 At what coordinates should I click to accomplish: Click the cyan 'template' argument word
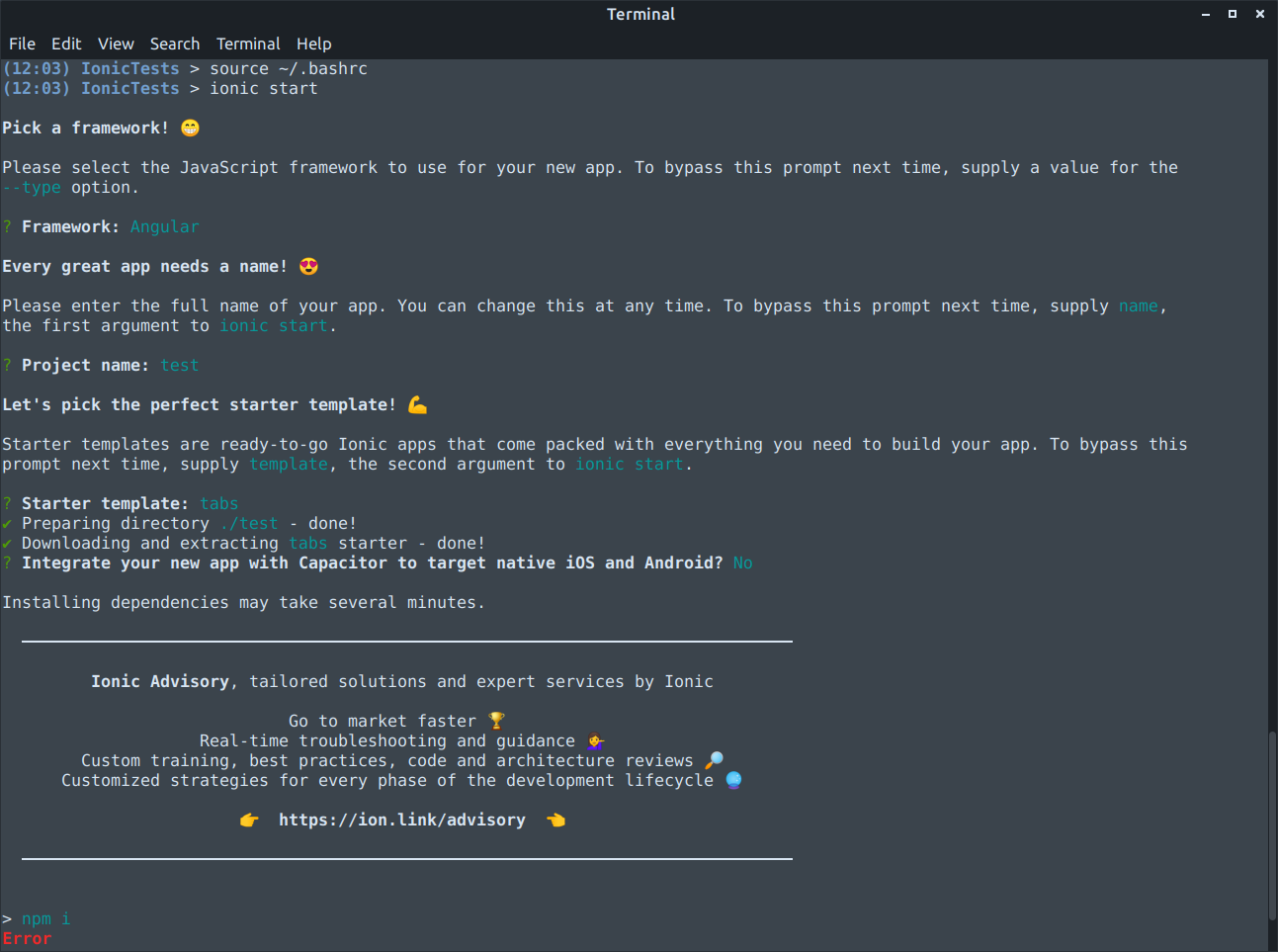[x=289, y=464]
